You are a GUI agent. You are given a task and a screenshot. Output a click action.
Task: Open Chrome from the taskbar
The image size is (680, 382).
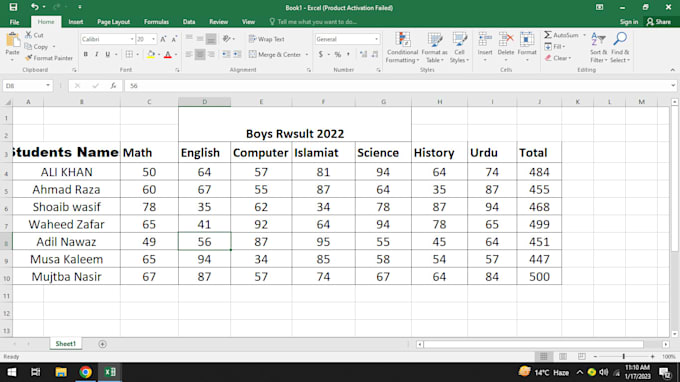point(85,372)
